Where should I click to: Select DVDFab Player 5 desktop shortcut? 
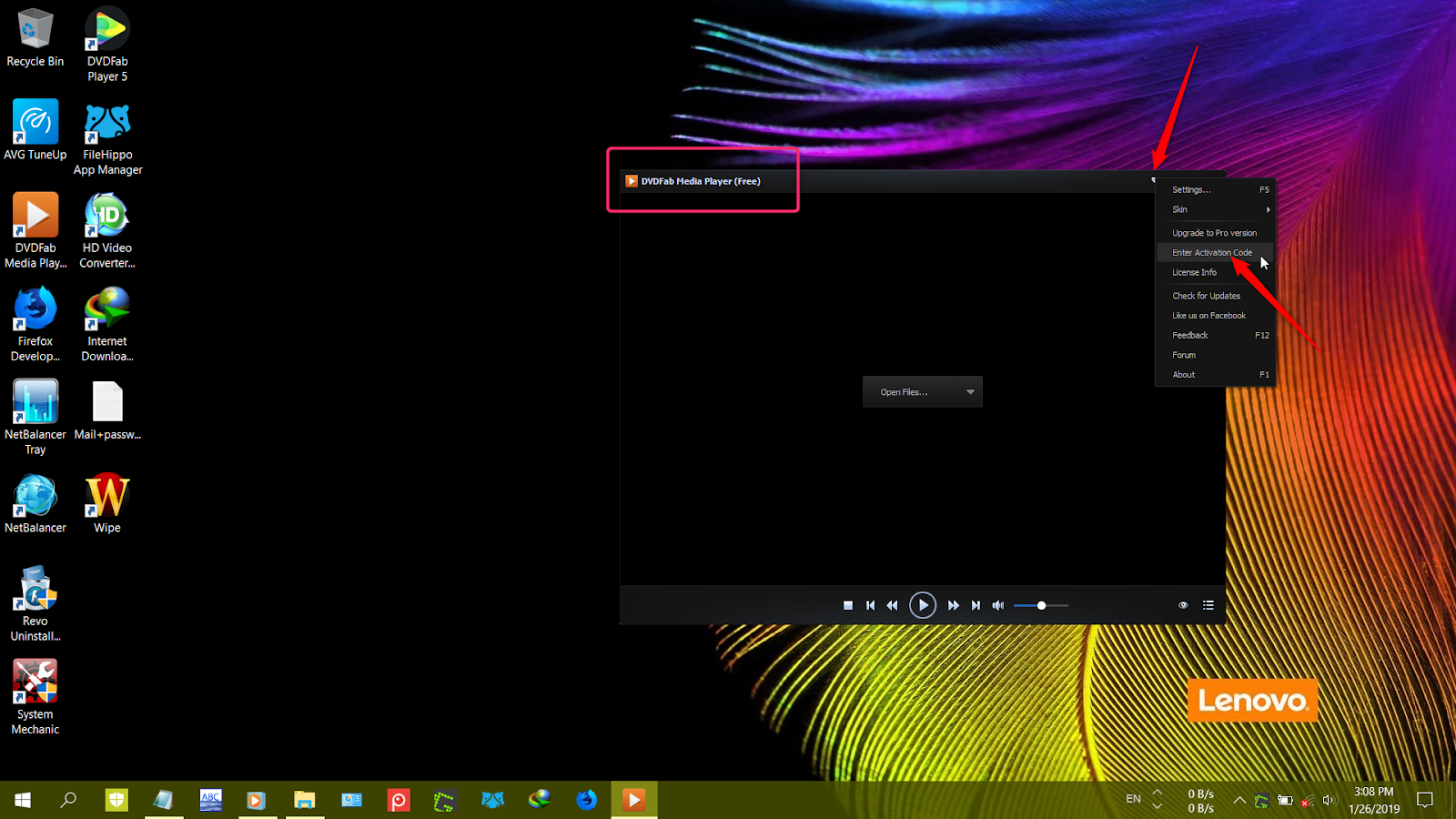[107, 44]
